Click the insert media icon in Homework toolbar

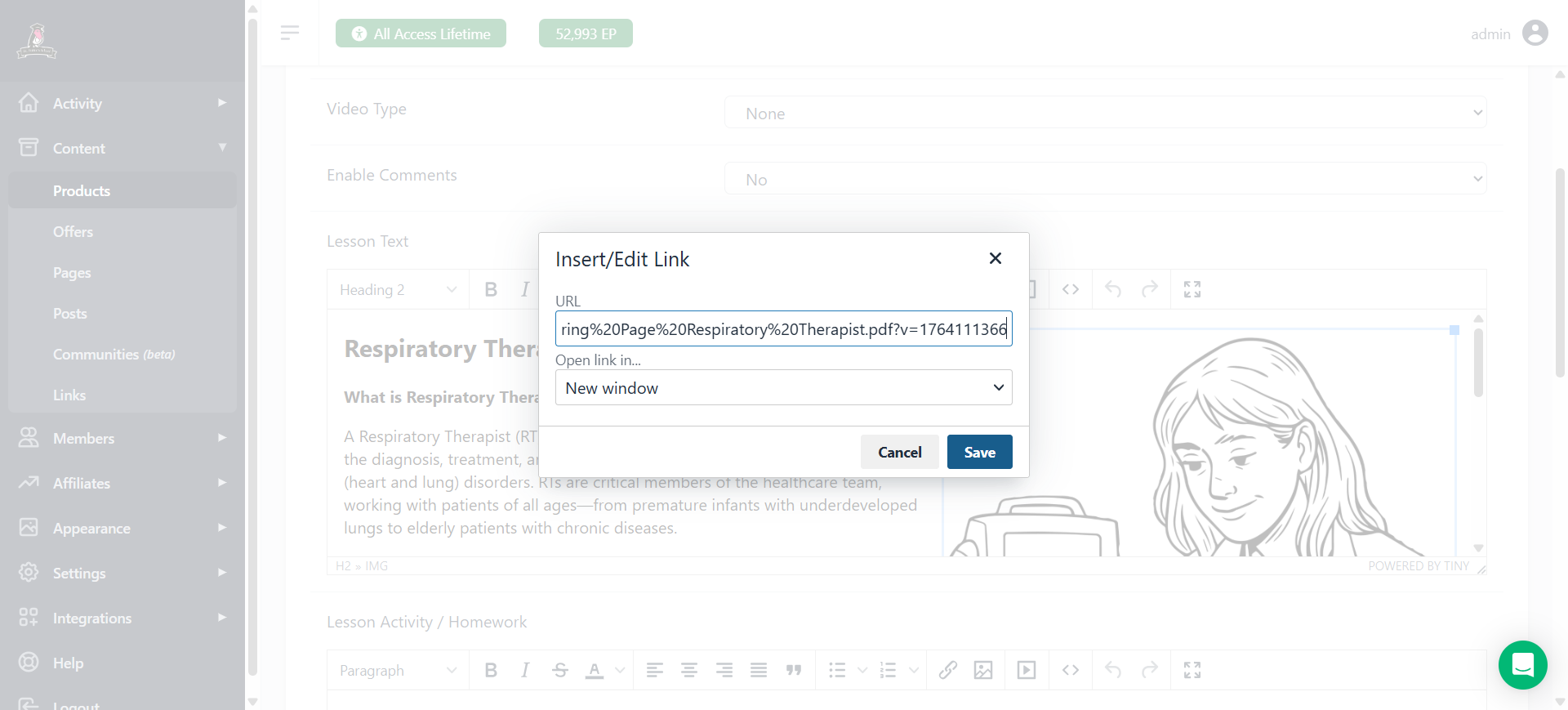tap(1026, 670)
